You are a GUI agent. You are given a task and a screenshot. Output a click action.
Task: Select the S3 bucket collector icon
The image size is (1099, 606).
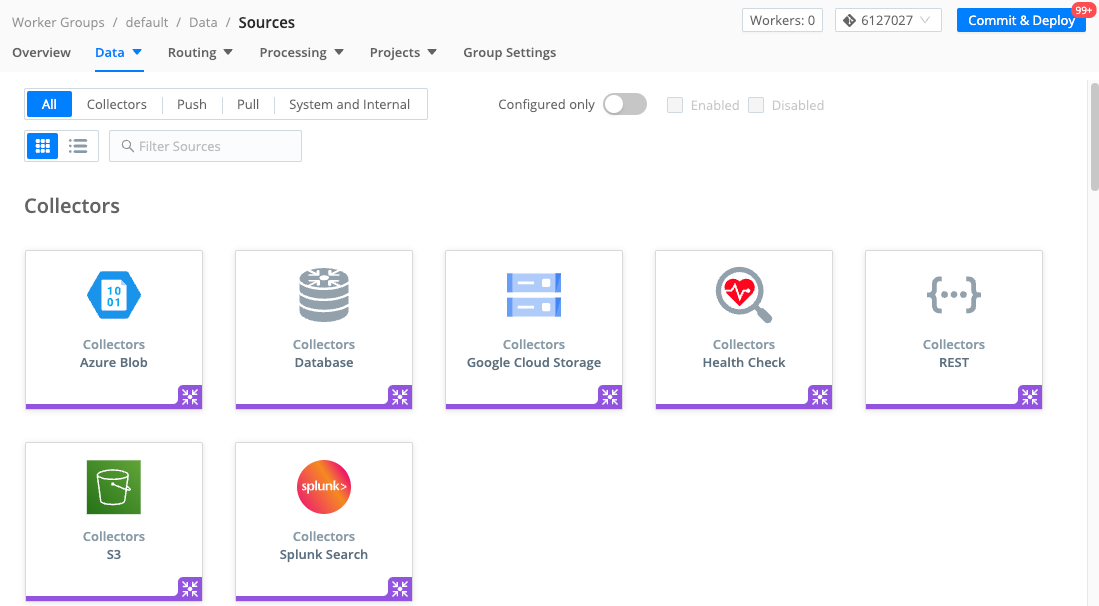(x=113, y=487)
